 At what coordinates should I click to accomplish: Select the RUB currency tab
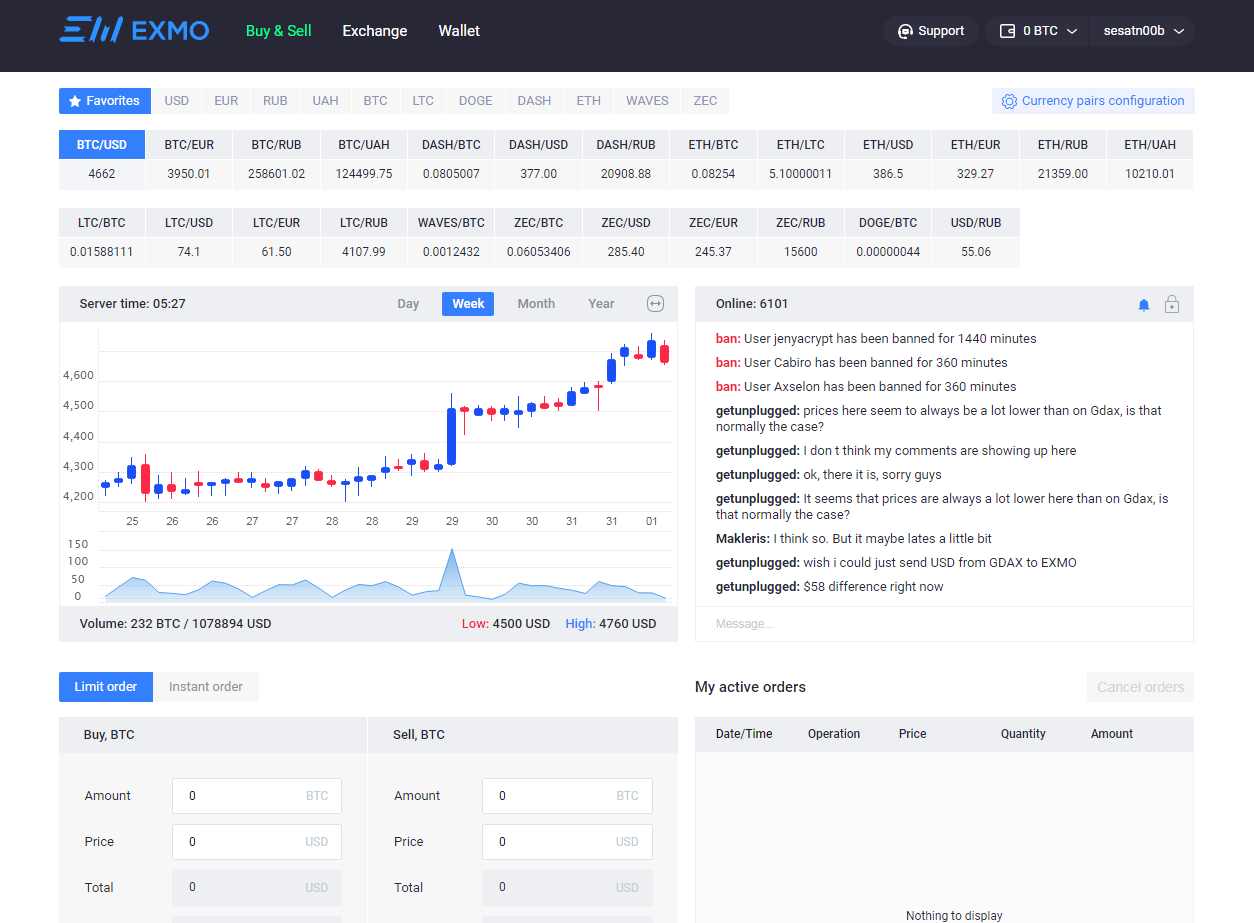click(x=275, y=101)
